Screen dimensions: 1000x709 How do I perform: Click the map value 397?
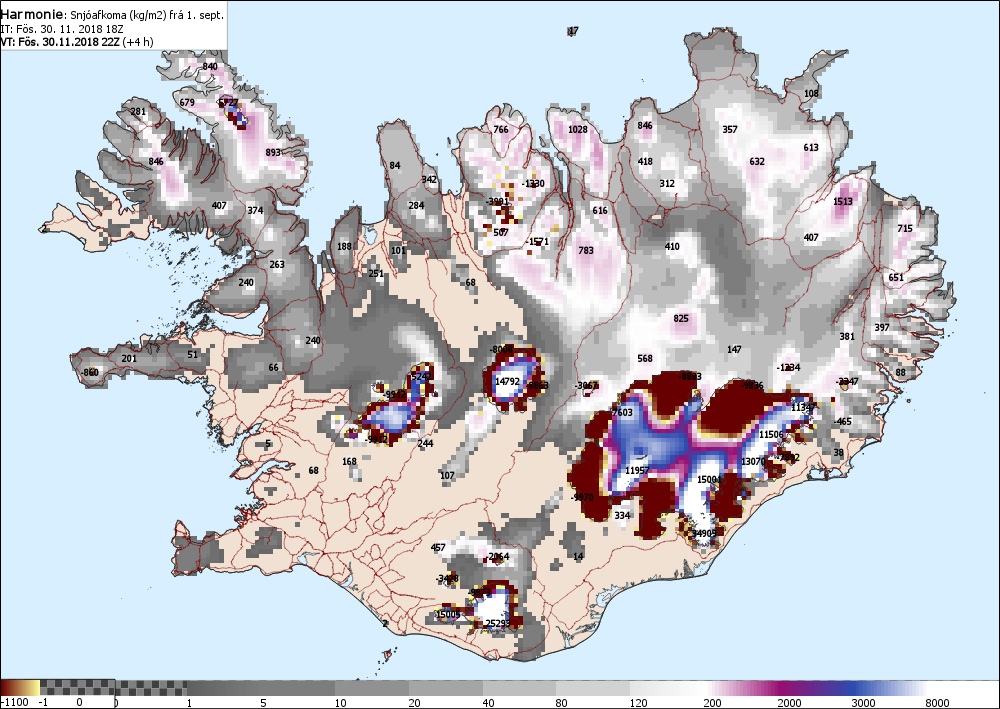882,328
